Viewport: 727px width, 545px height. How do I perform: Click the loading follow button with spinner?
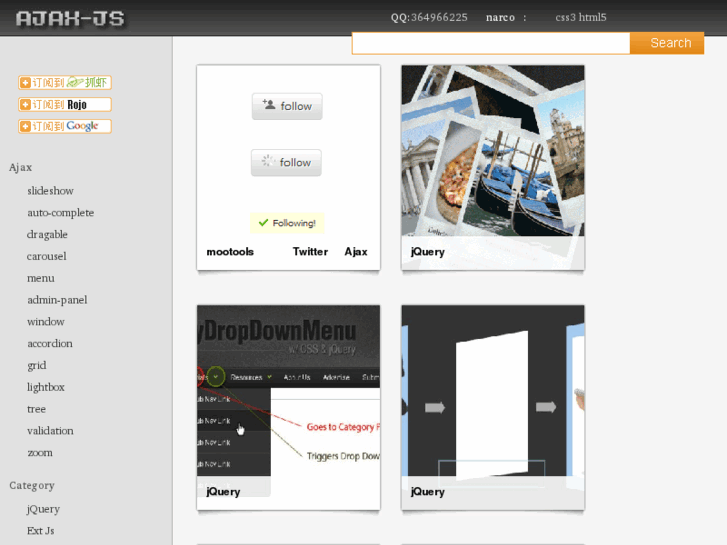[286, 162]
